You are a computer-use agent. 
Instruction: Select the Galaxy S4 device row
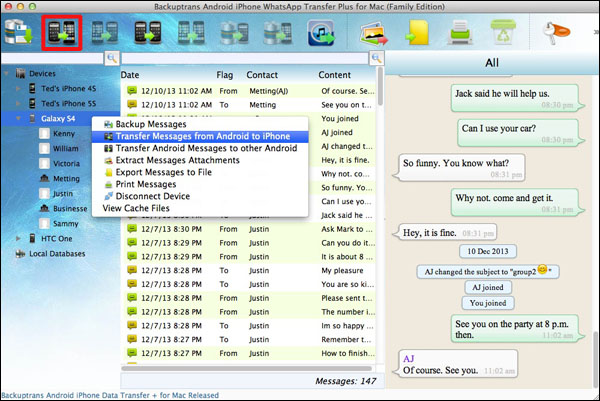click(x=60, y=119)
